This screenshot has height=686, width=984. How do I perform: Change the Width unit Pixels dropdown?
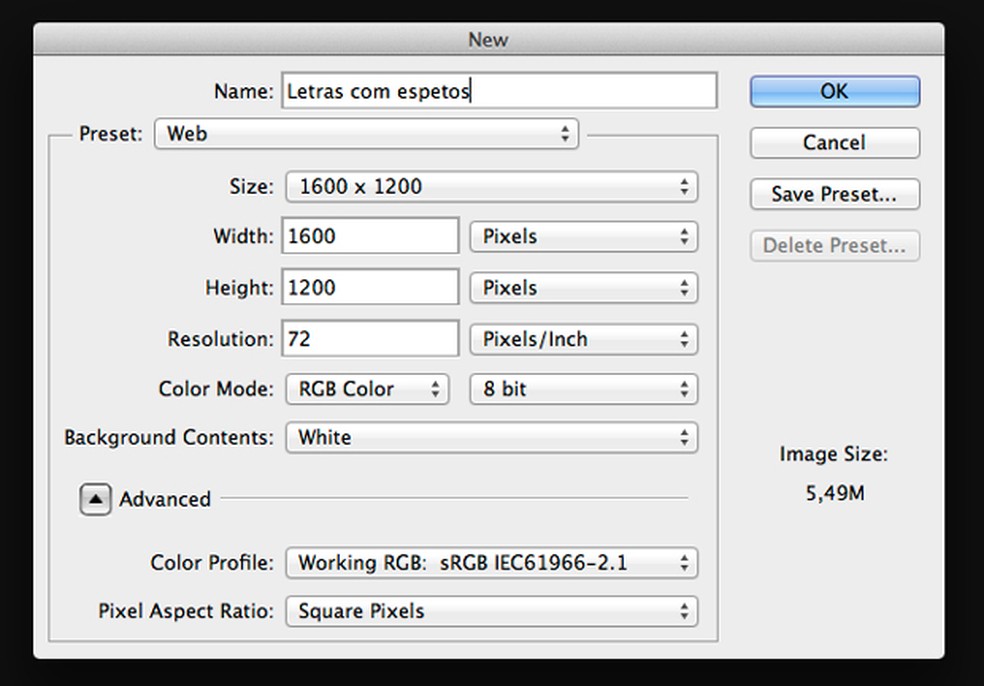tap(583, 237)
